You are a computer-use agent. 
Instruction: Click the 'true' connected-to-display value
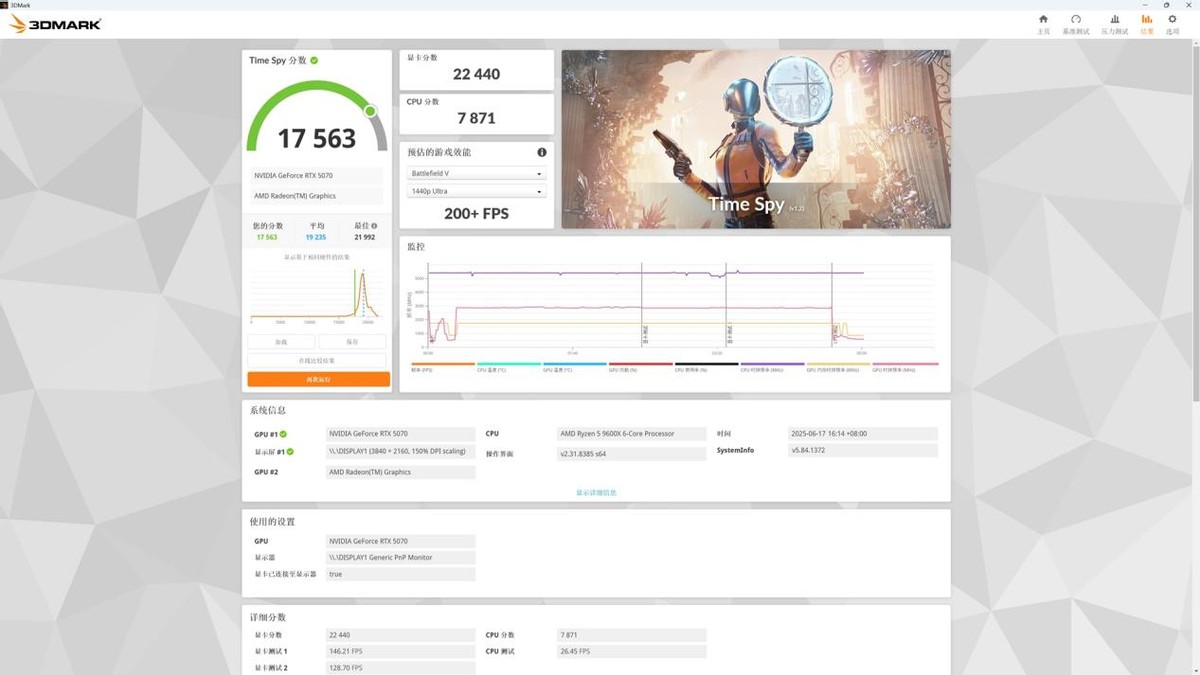point(401,575)
